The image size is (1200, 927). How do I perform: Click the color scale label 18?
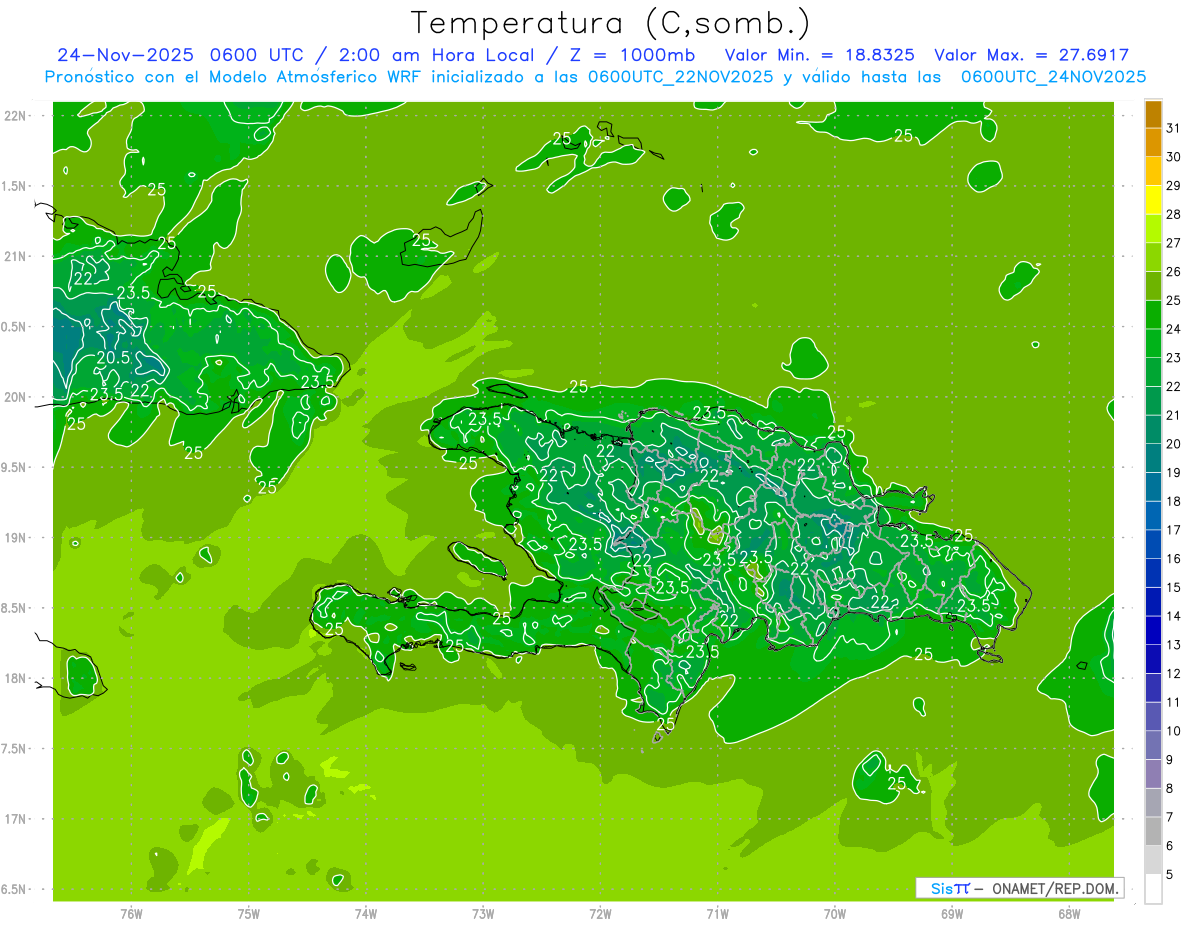[1174, 502]
